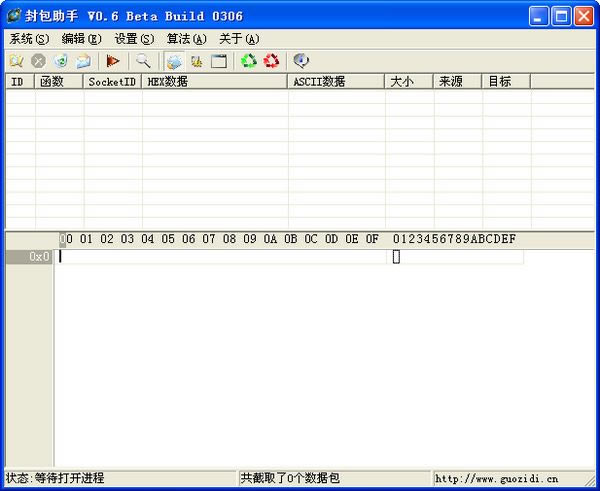The height and width of the screenshot is (491, 600).
Task: Open the 系统(S) menu
Action: 29,39
